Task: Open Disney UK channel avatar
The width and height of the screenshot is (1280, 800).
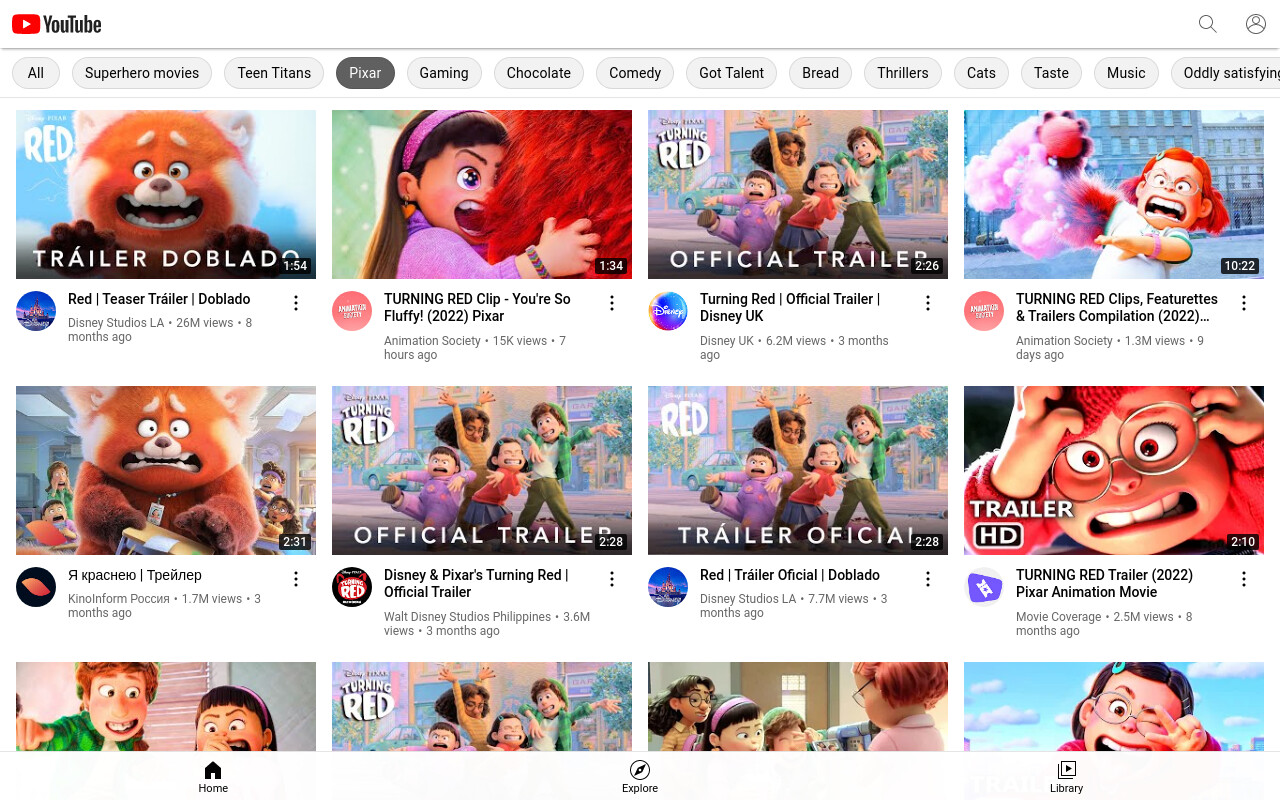Action: (668, 311)
